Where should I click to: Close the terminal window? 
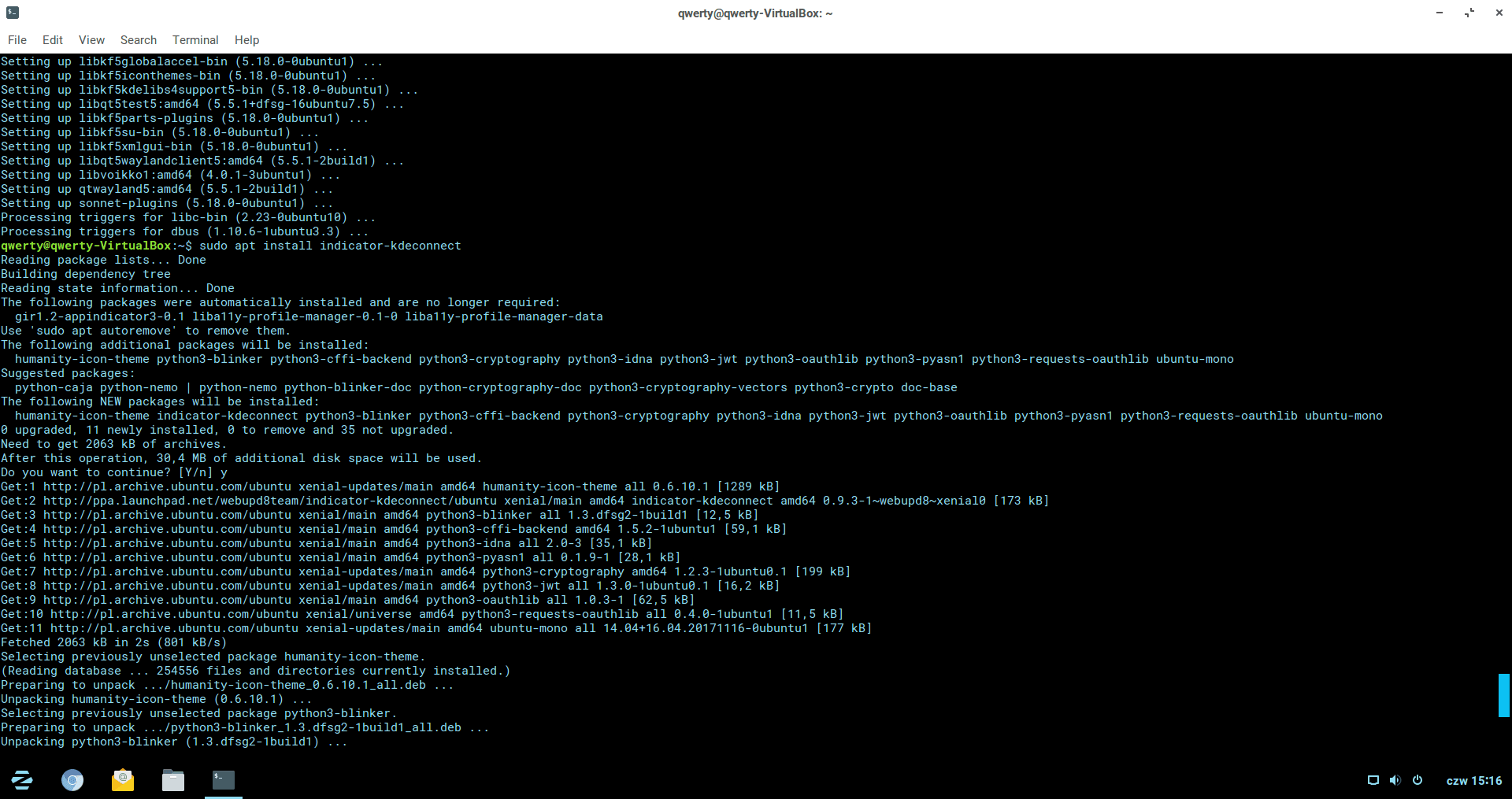[x=1499, y=13]
